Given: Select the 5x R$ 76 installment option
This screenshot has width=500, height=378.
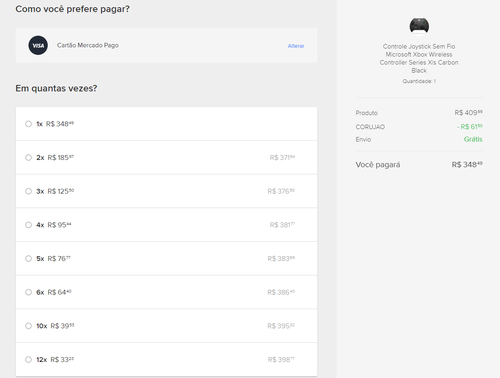Looking at the screenshot, I should click(28, 259).
